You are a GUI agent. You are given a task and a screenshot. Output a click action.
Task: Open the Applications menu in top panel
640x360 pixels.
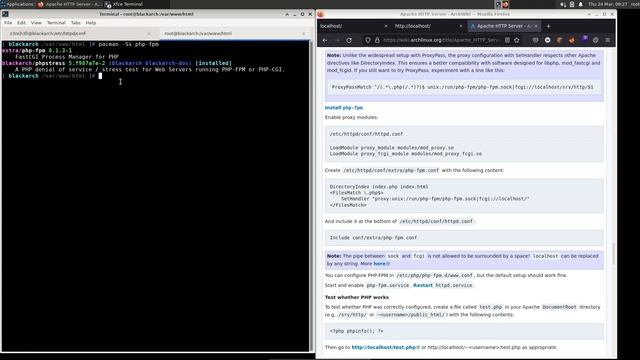(17, 4)
